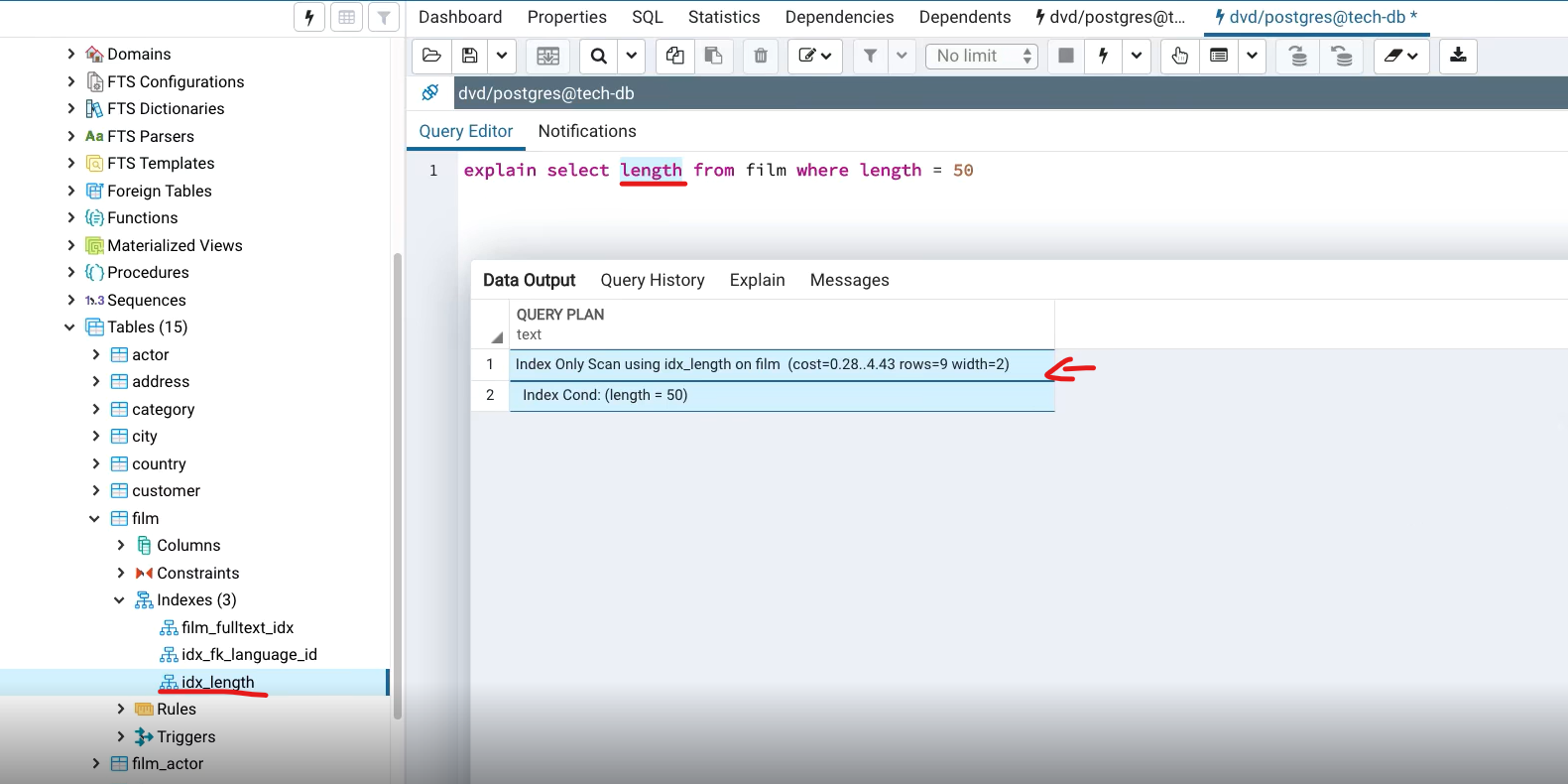This screenshot has height=784, width=1568.
Task: Switch to the Messages tab
Action: click(850, 280)
